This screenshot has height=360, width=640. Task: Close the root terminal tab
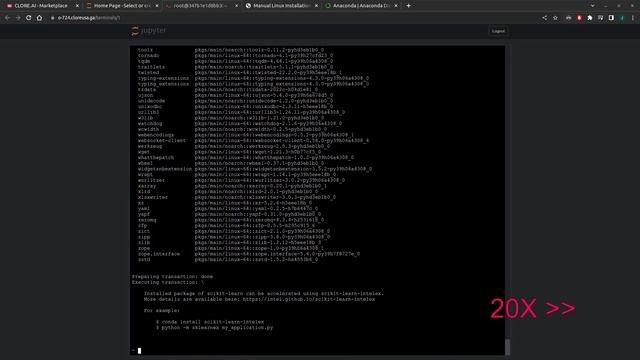[237, 6]
